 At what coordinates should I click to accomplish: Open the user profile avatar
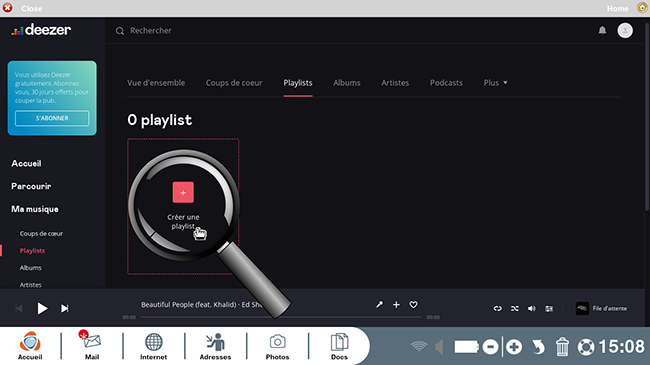point(625,30)
